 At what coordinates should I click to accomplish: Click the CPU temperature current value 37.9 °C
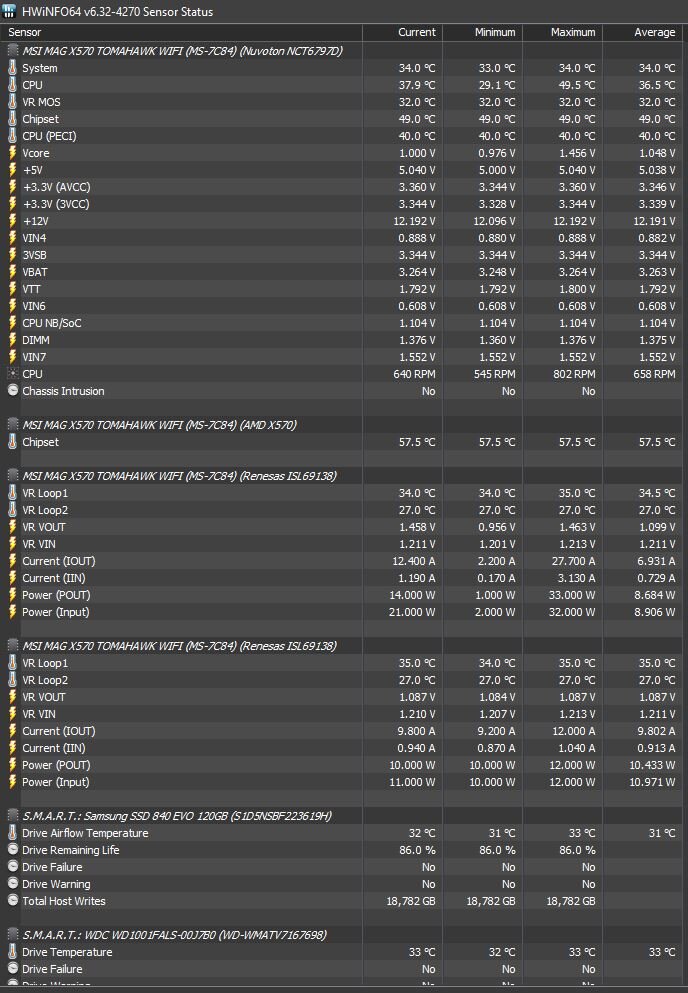click(417, 85)
